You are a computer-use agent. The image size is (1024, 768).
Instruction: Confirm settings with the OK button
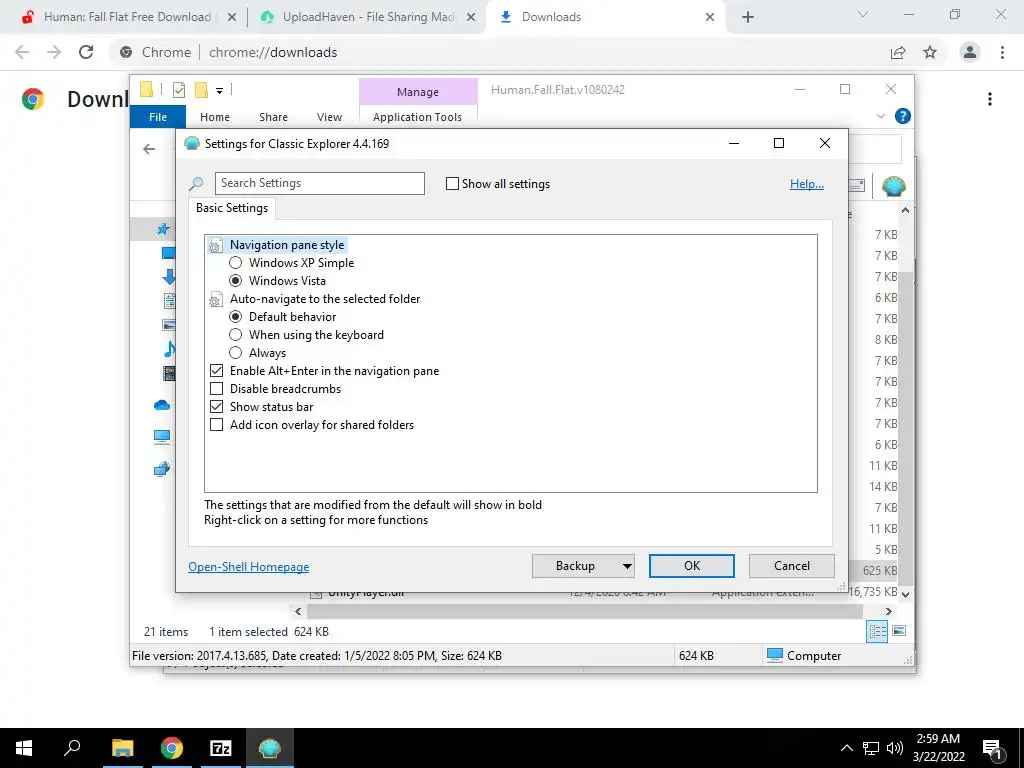[x=692, y=566]
